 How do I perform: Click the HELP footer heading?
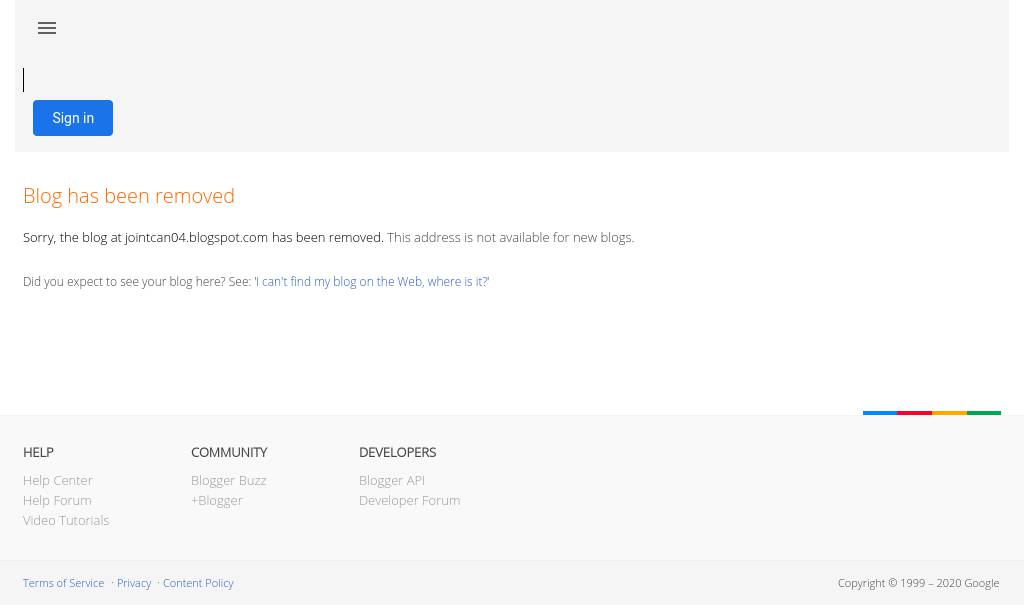[x=38, y=452]
